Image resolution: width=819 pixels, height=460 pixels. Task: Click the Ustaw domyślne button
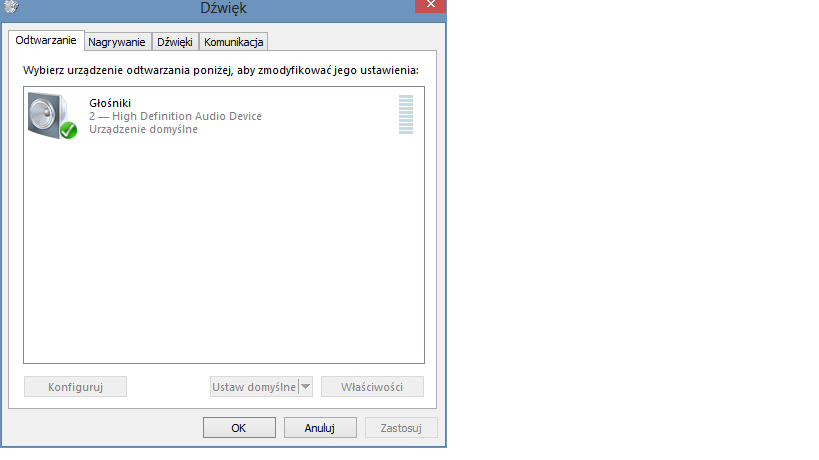click(x=254, y=387)
